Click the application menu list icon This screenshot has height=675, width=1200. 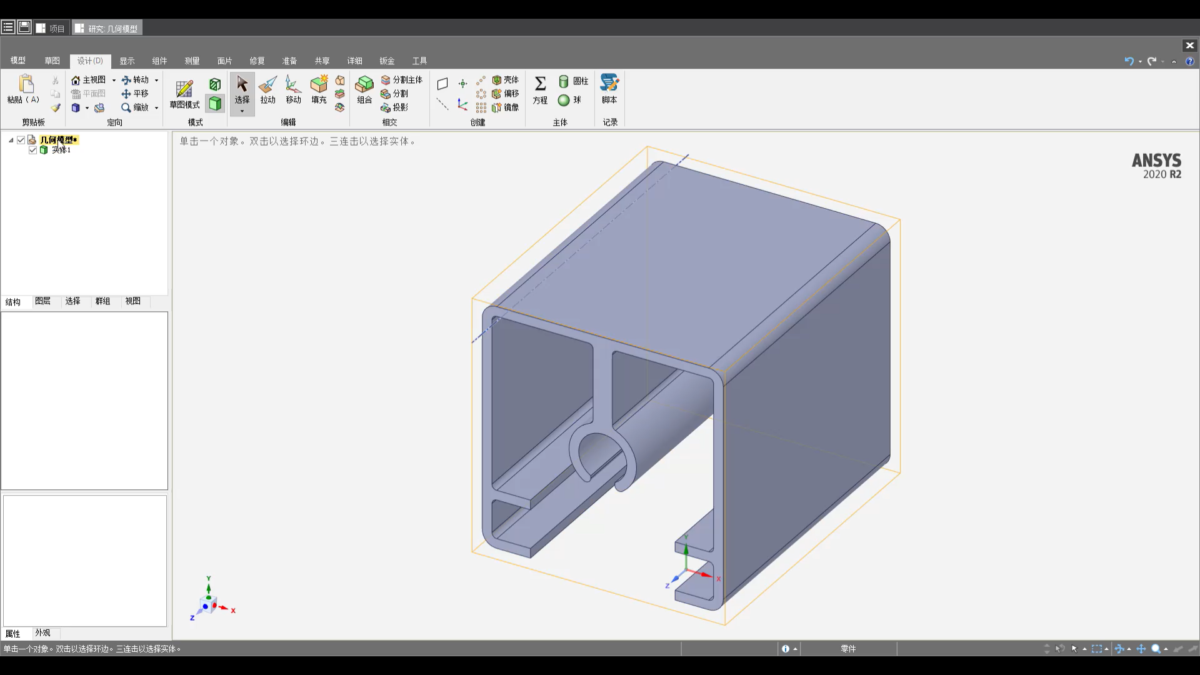8,27
